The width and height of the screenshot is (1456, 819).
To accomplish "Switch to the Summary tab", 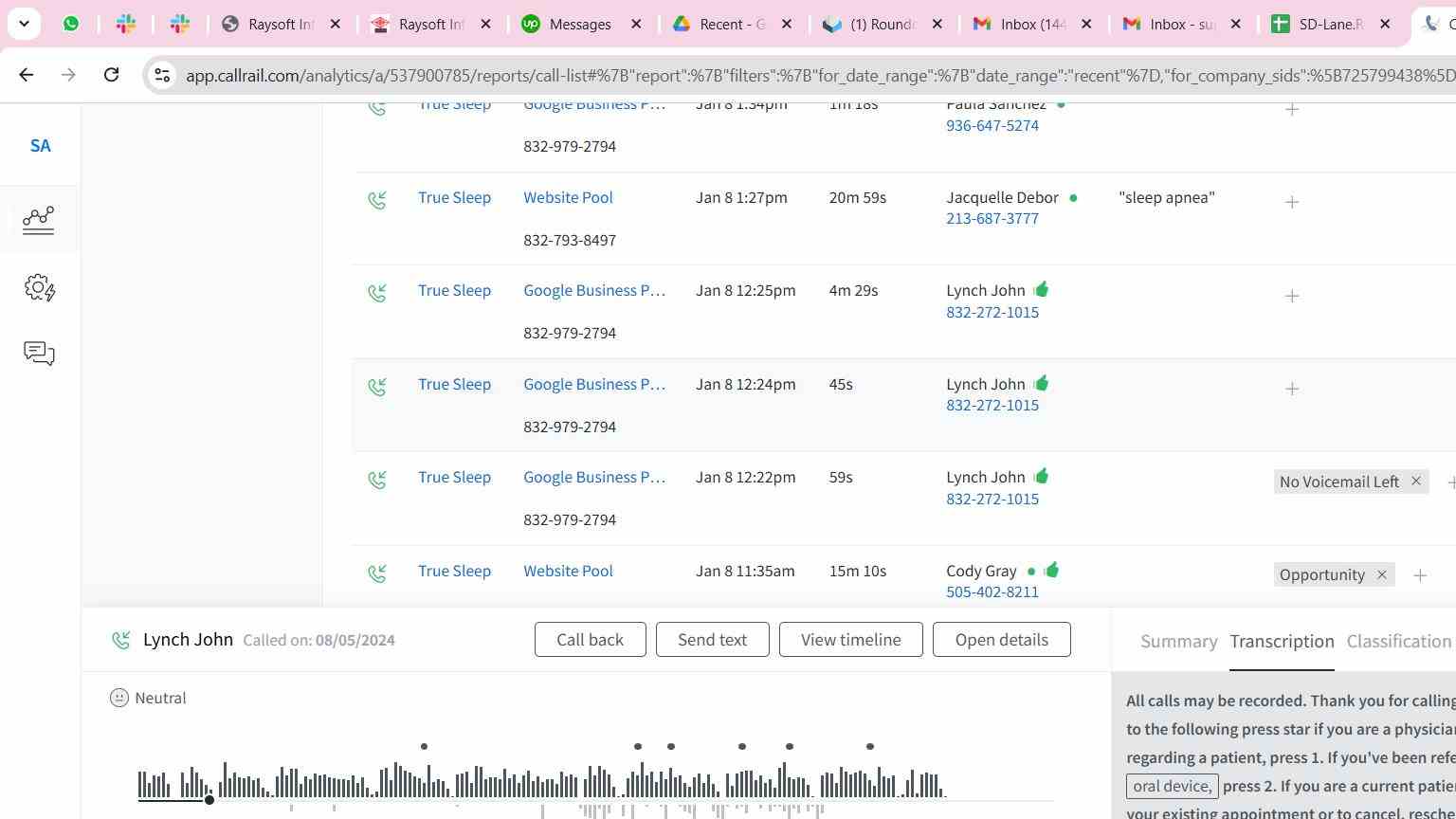I will tap(1178, 642).
